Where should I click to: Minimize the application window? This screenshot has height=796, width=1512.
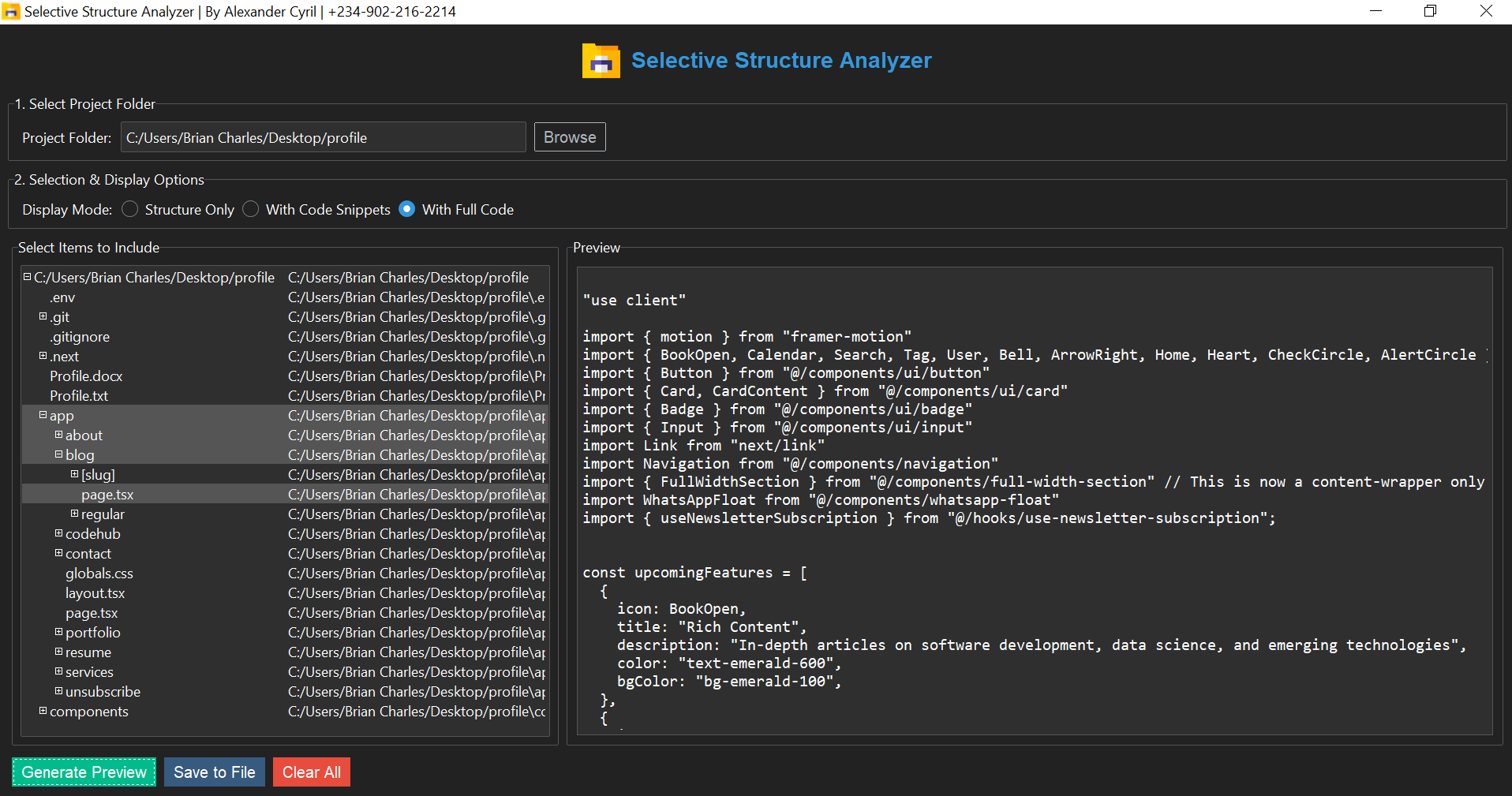click(x=1376, y=11)
